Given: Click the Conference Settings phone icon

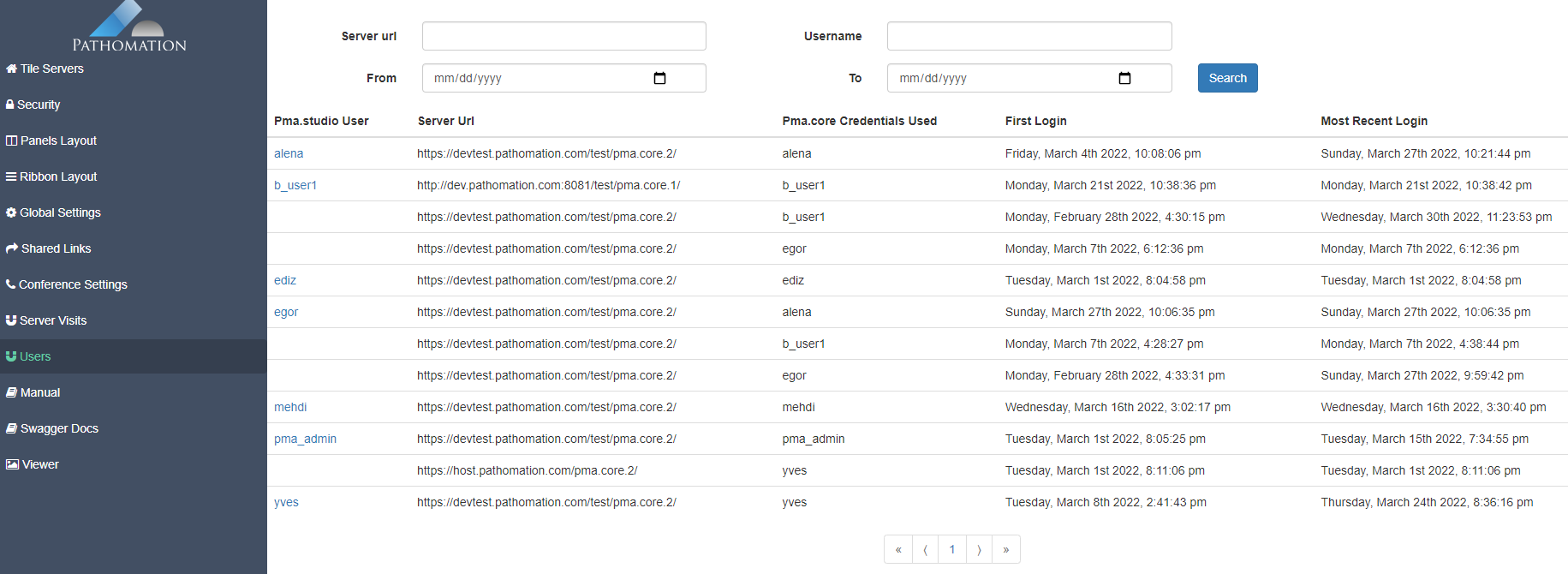Looking at the screenshot, I should click(11, 284).
